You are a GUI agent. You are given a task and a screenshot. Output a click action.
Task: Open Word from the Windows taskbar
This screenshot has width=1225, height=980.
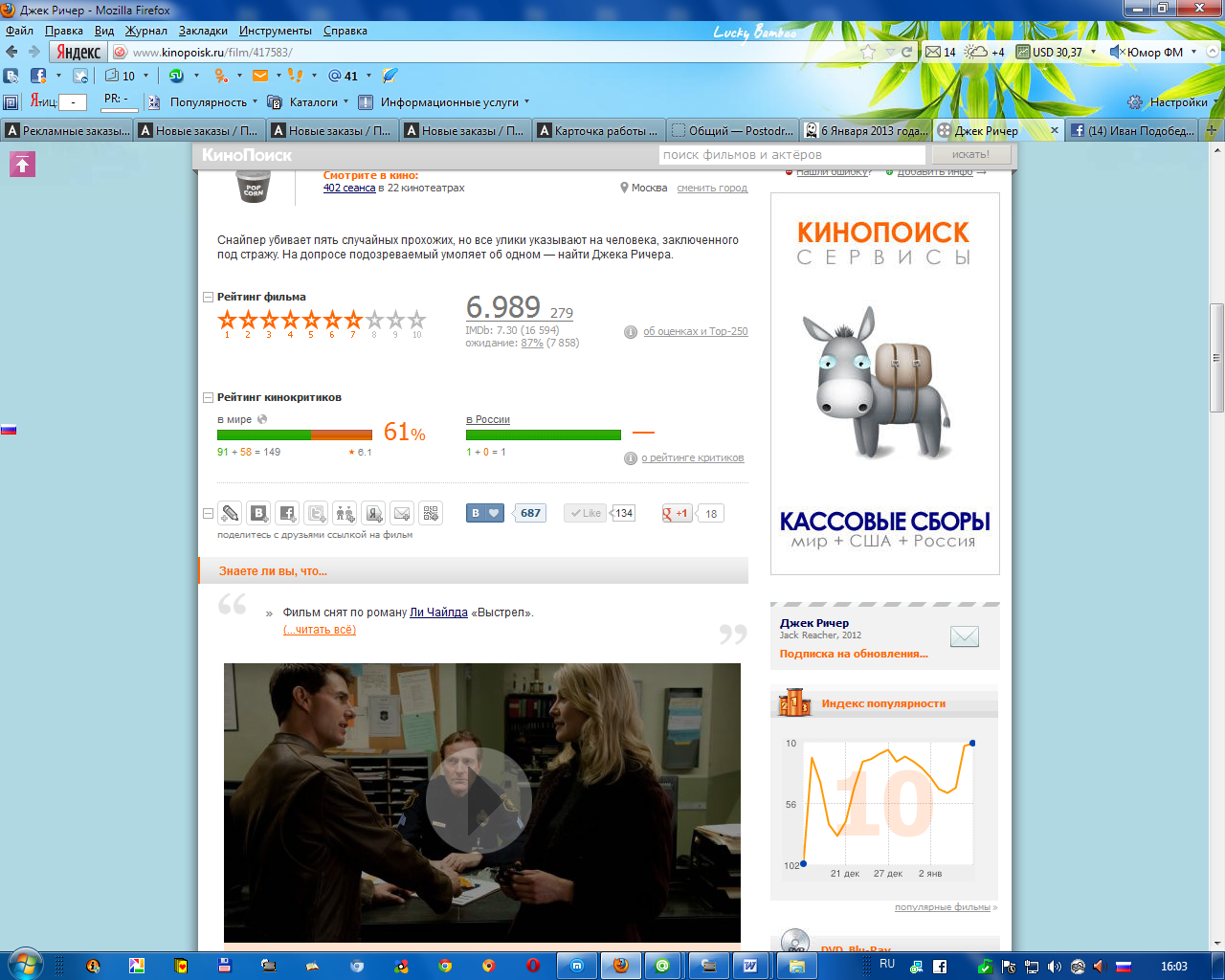[x=750, y=966]
